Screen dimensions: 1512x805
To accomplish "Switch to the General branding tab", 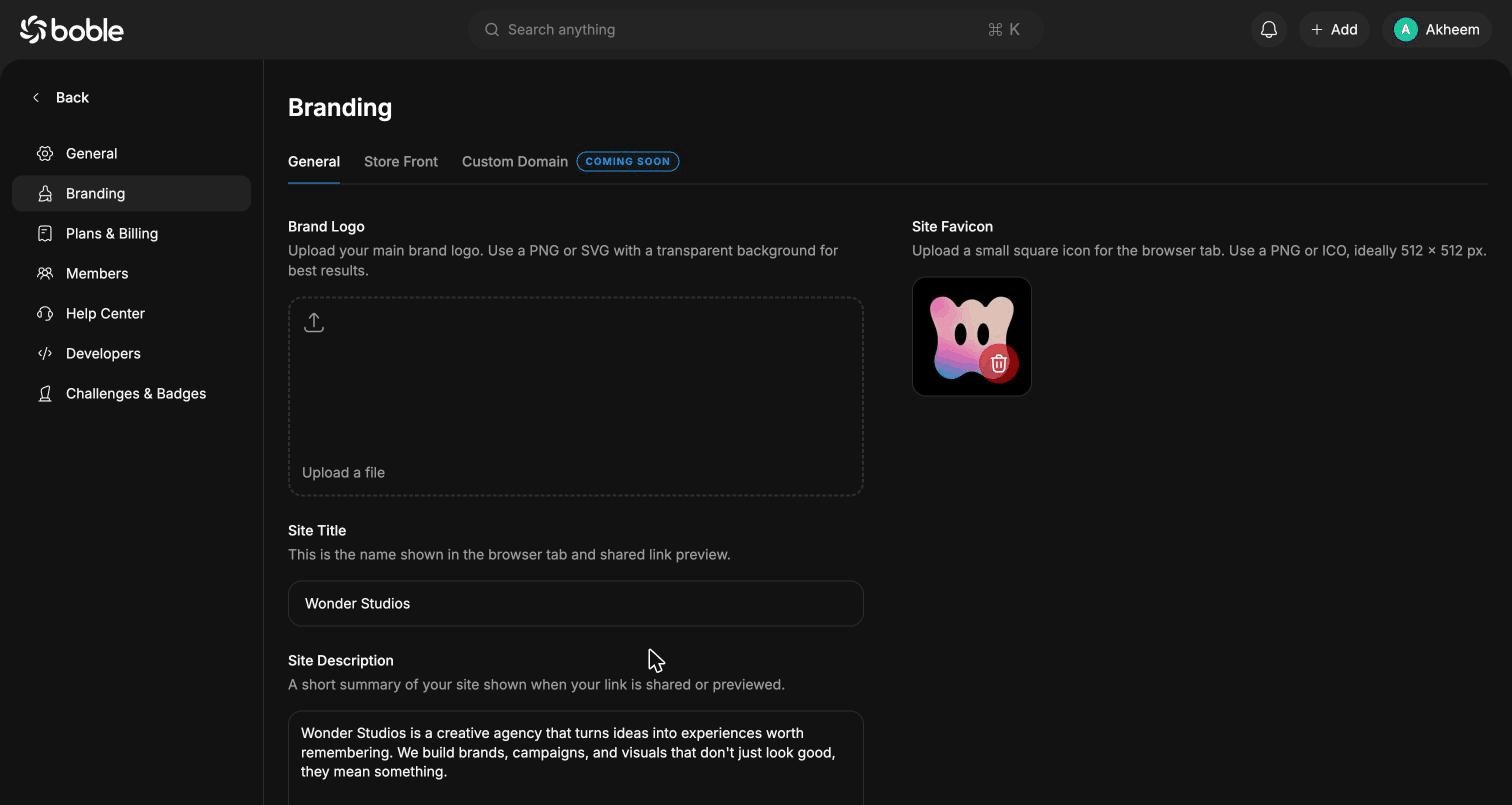I will tap(314, 161).
